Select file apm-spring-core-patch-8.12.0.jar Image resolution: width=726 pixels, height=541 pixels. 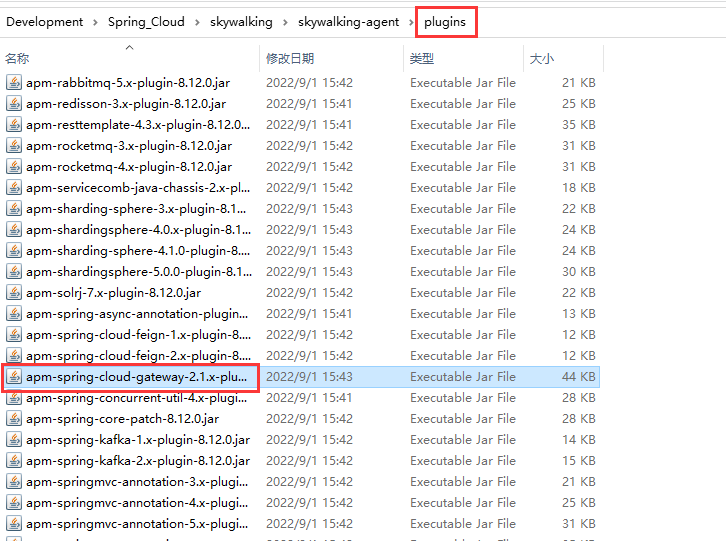[x=122, y=418]
